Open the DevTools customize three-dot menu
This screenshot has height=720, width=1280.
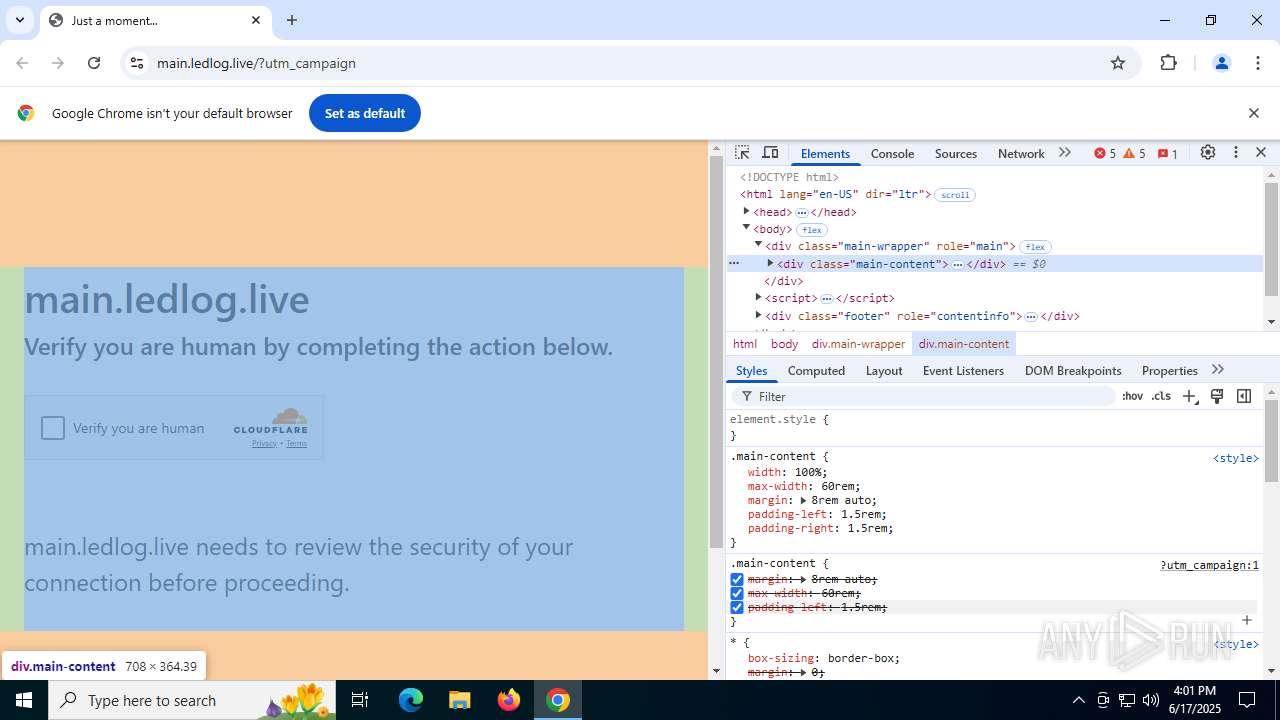click(x=1236, y=153)
